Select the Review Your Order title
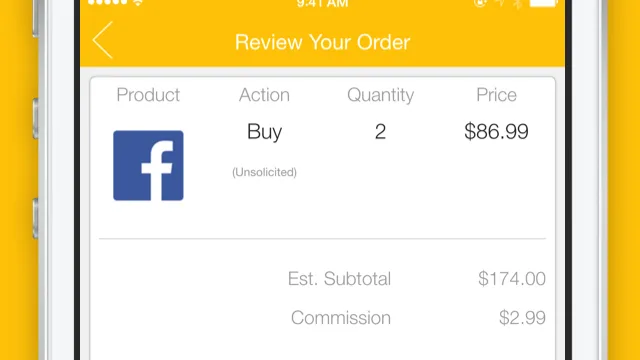The width and height of the screenshot is (640, 360). [322, 42]
